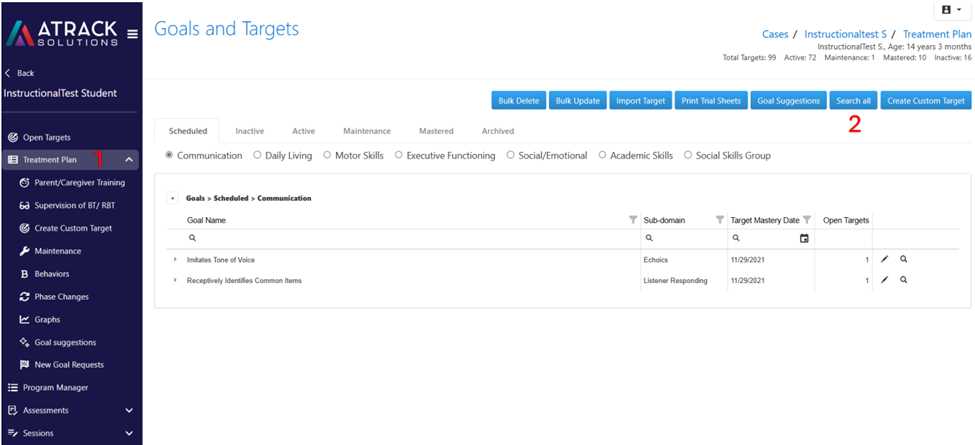Click the InstructionalTest Student name in the sidebar
Screen dimensions: 975x445
(60, 94)
